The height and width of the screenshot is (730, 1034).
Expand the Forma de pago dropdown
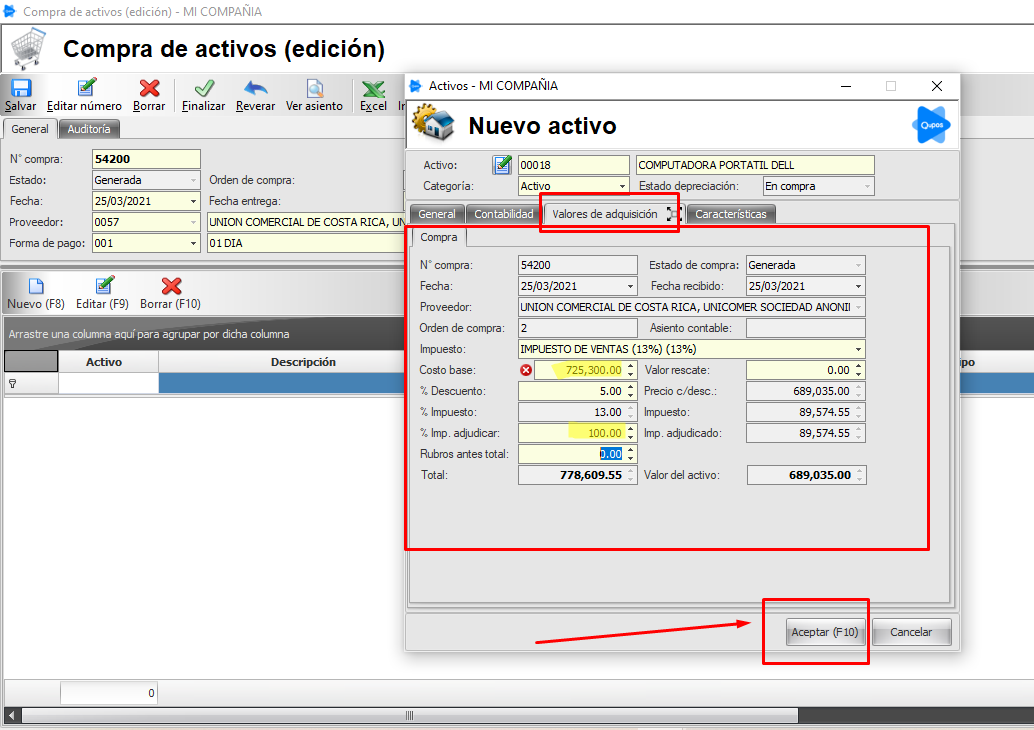(193, 243)
